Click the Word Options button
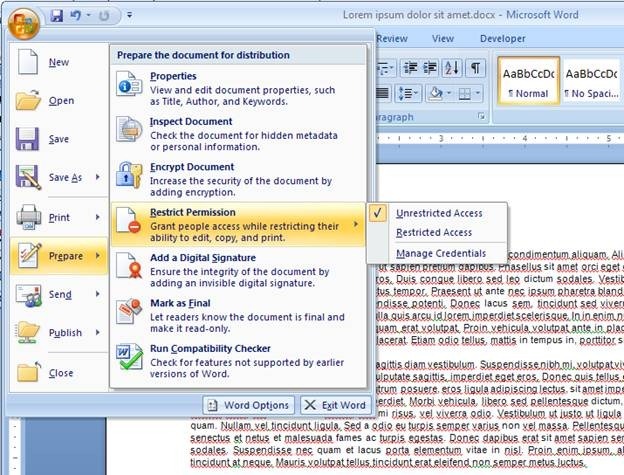The height and width of the screenshot is (475, 624). [249, 405]
